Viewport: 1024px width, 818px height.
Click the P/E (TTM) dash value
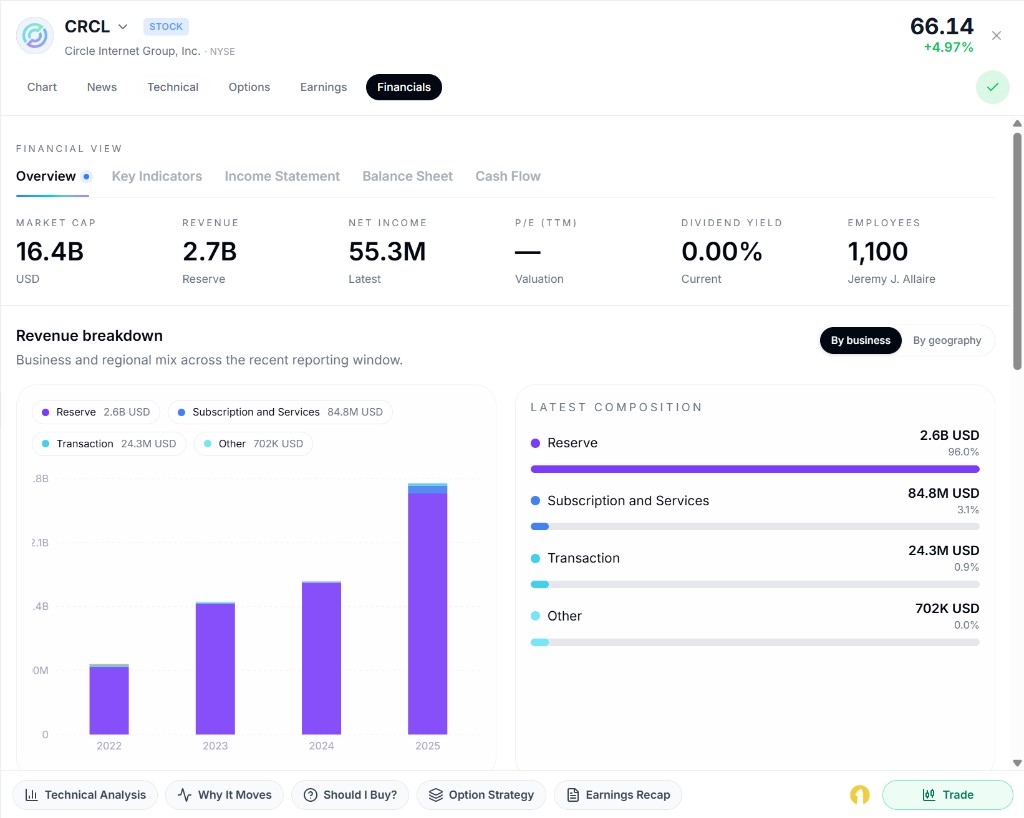click(x=528, y=252)
